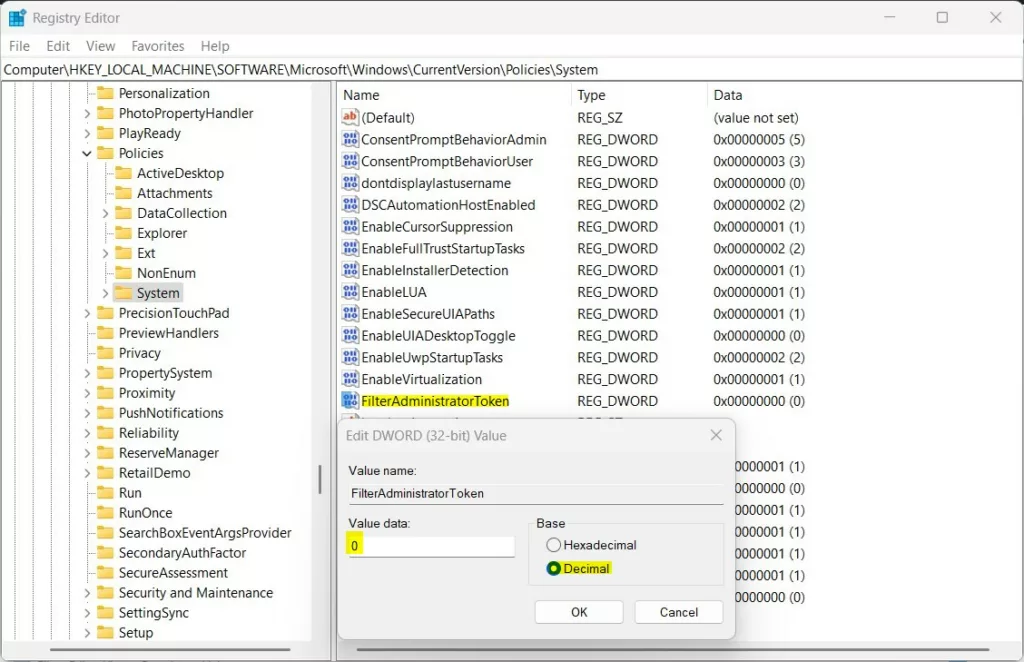Select the SearchBoxEventArgsProvider tree item
The image size is (1024, 662).
coord(205,533)
